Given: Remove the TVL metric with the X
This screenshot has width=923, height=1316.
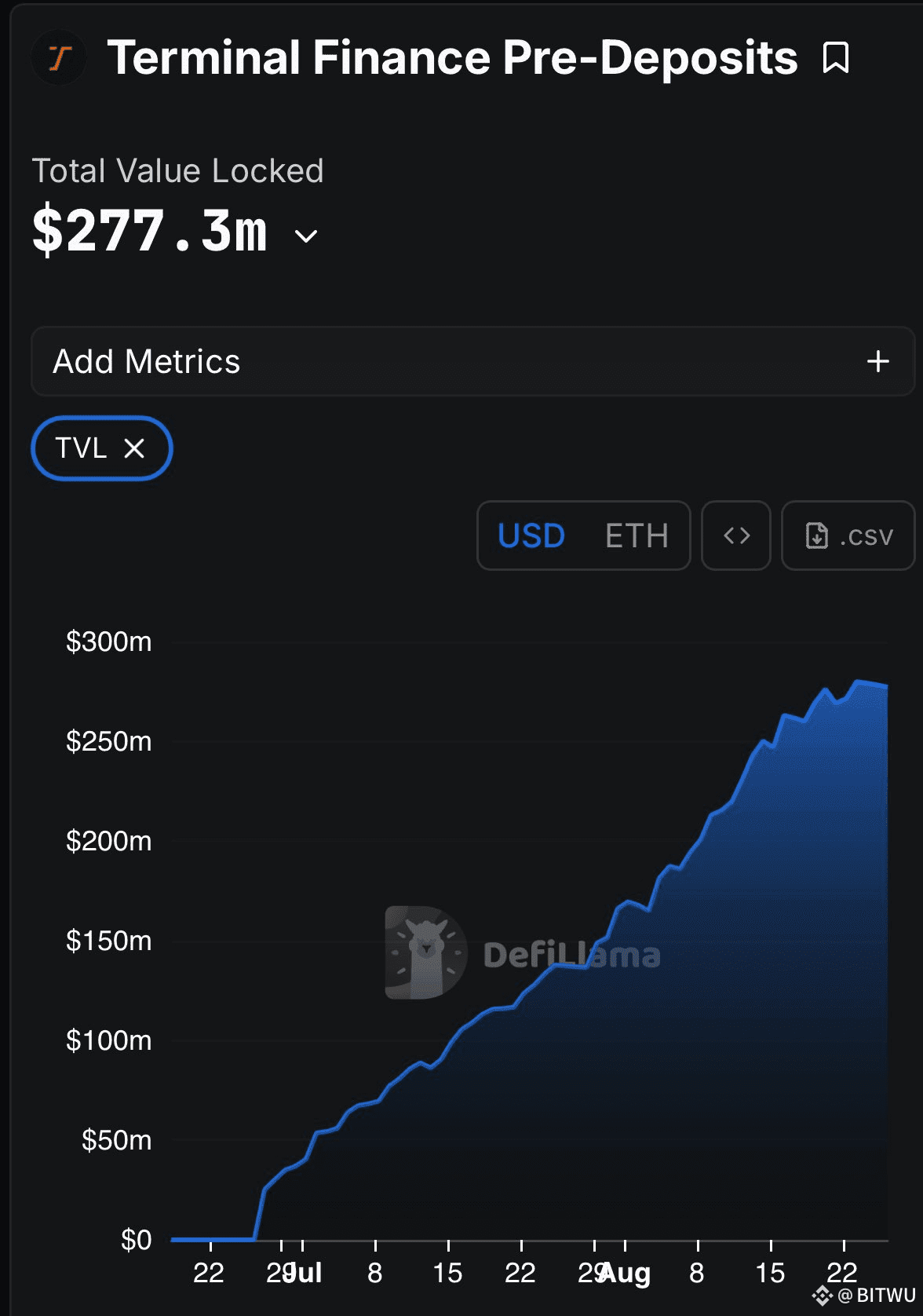Looking at the screenshot, I should click(x=135, y=448).
